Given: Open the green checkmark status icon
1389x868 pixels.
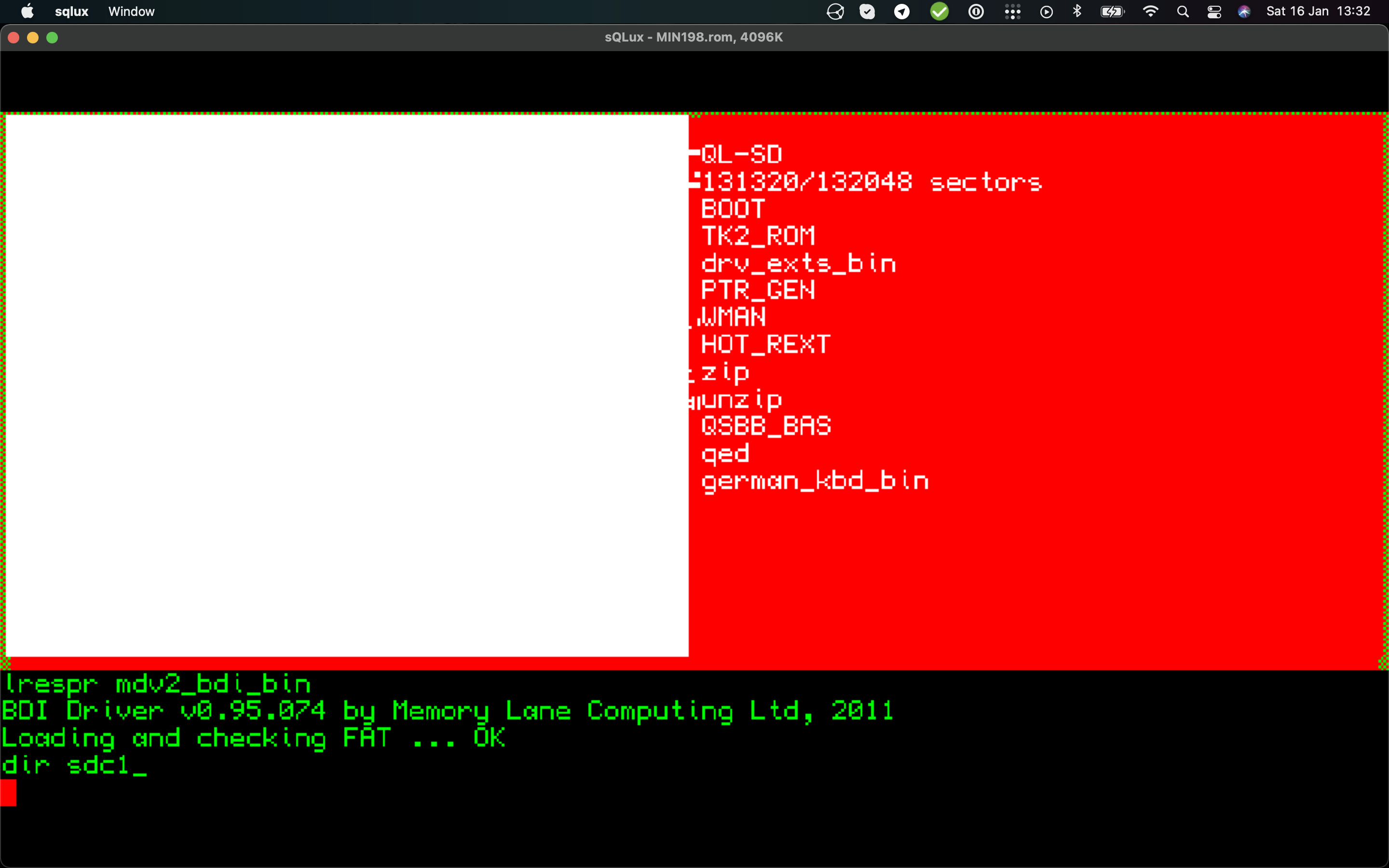Looking at the screenshot, I should point(940,12).
